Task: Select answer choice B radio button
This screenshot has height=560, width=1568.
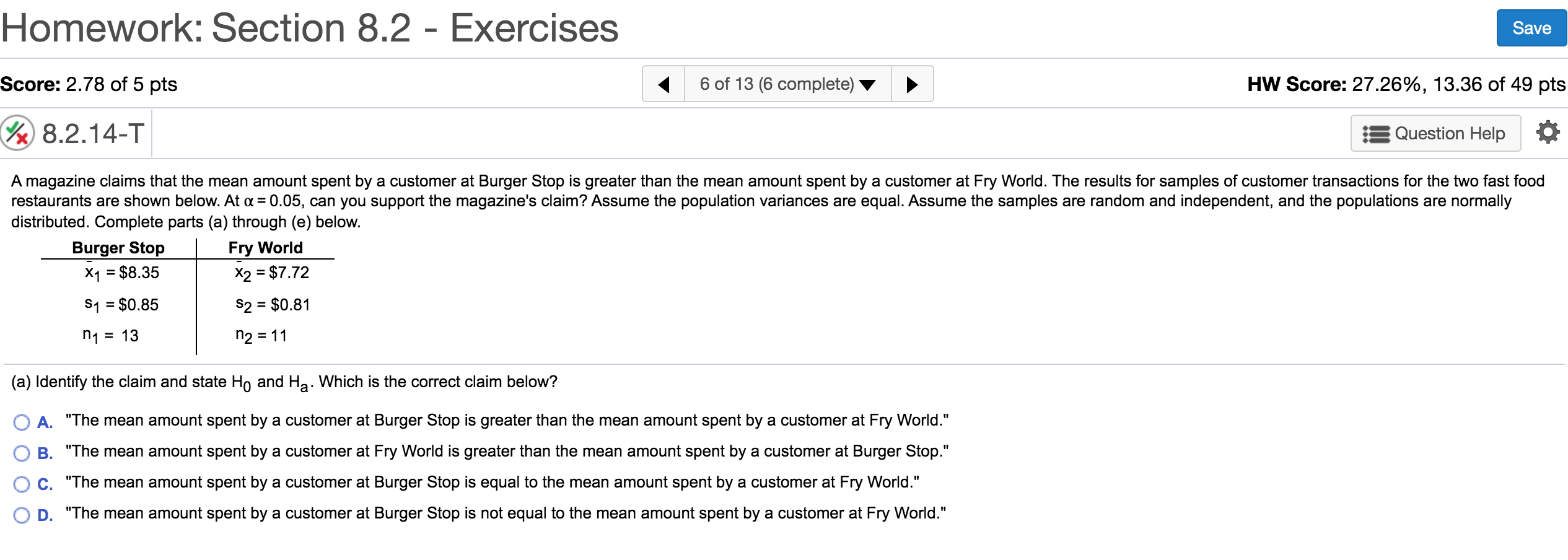Action: pyautogui.click(x=22, y=453)
